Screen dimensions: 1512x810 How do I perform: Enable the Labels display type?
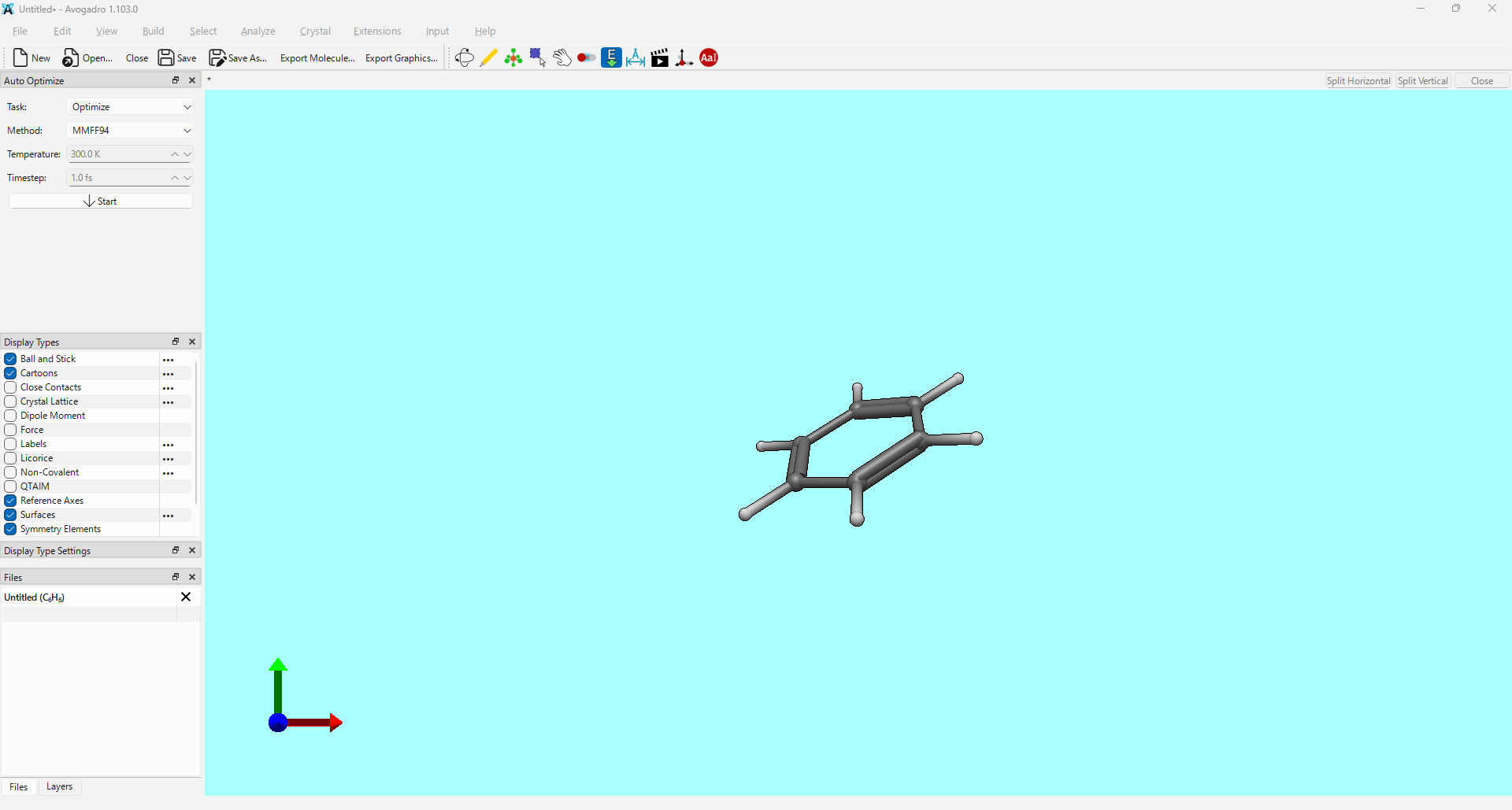pyautogui.click(x=10, y=444)
